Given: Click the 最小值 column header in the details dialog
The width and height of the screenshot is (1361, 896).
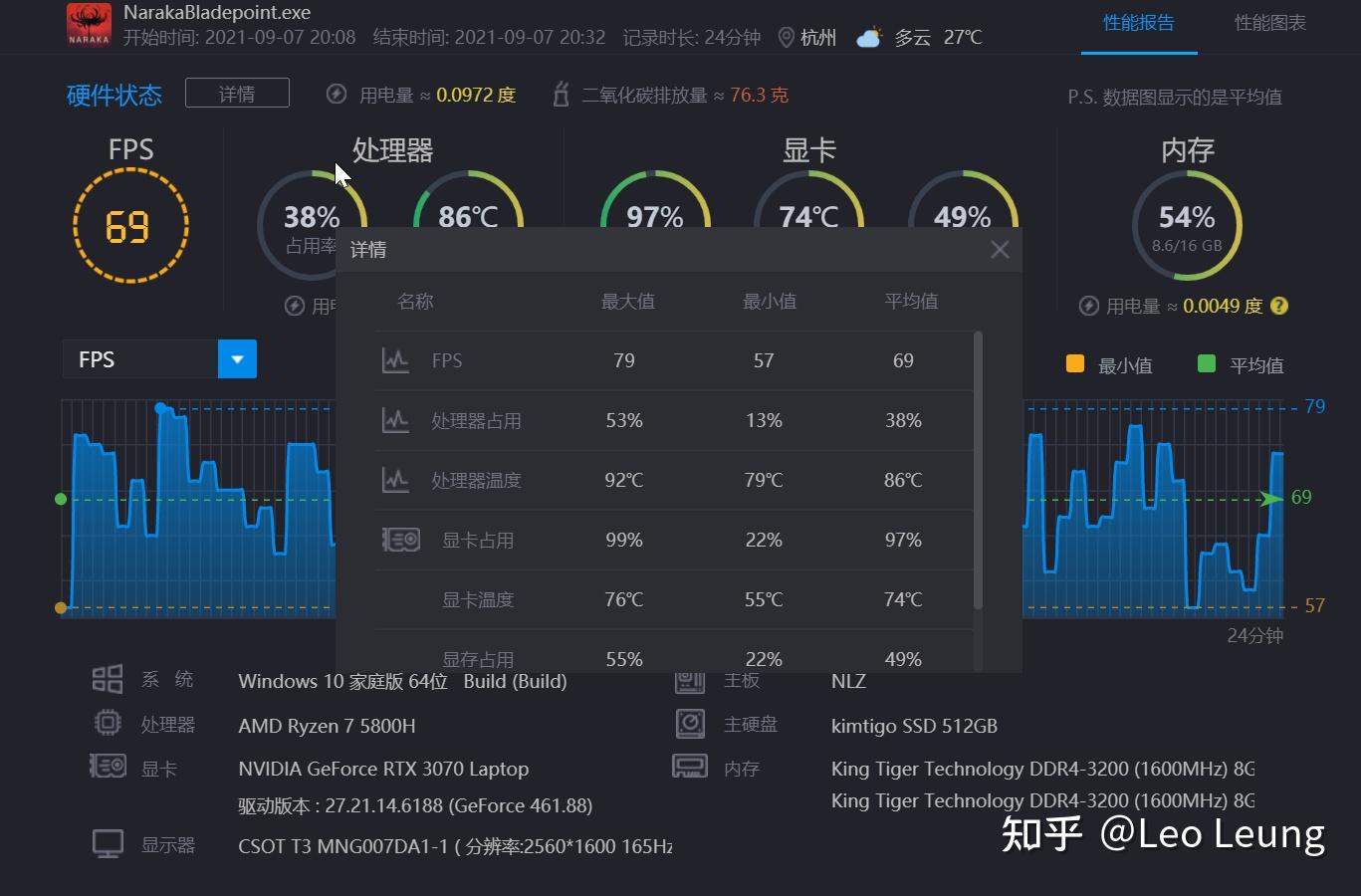Looking at the screenshot, I should point(770,302).
